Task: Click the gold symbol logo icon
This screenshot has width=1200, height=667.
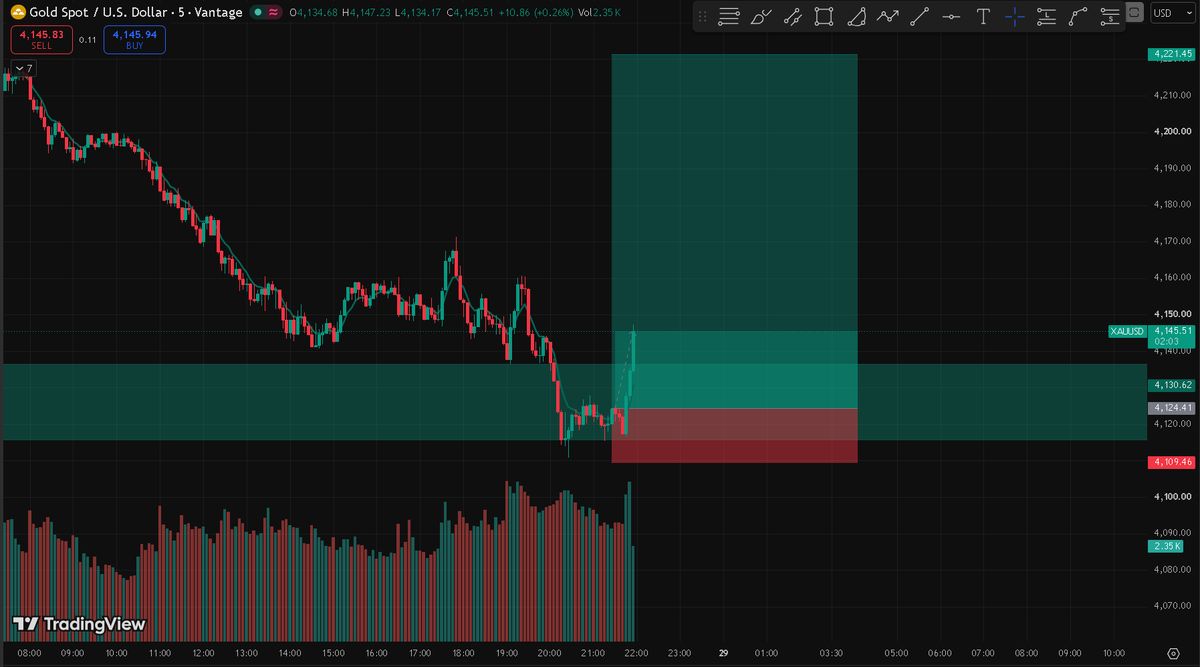Action: click(18, 12)
